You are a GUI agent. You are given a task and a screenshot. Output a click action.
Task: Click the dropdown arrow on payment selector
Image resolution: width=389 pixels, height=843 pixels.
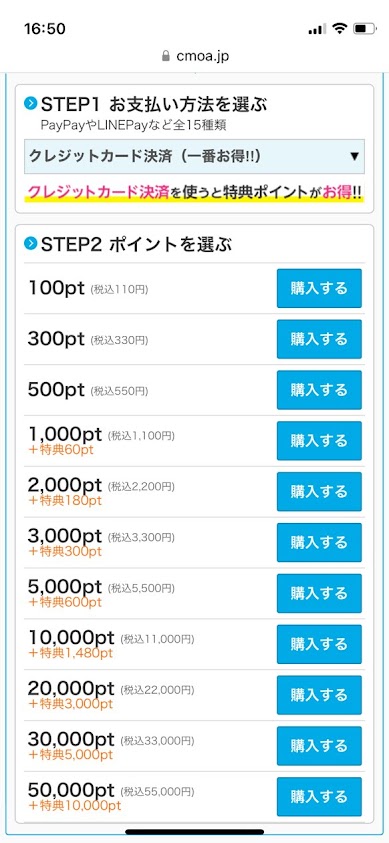pyautogui.click(x=354, y=156)
